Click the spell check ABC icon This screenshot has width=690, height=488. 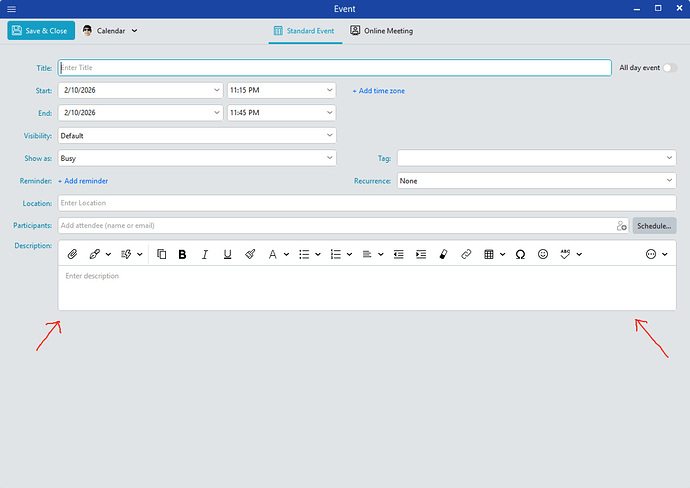(x=565, y=254)
